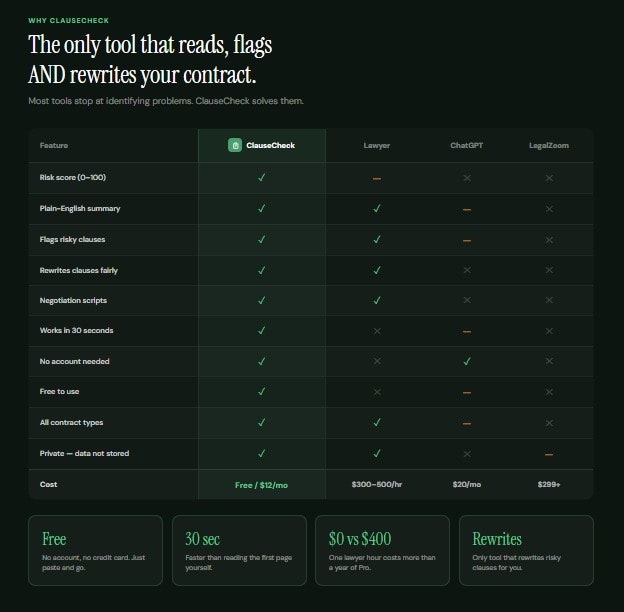Click LegalZoom dash in Private data not stored row
624x612 pixels.
click(x=549, y=455)
